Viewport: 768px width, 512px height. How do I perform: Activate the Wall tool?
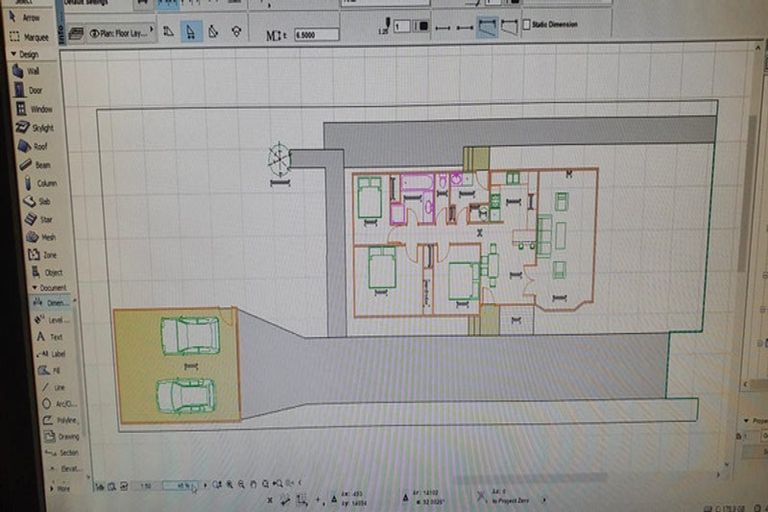(32, 72)
